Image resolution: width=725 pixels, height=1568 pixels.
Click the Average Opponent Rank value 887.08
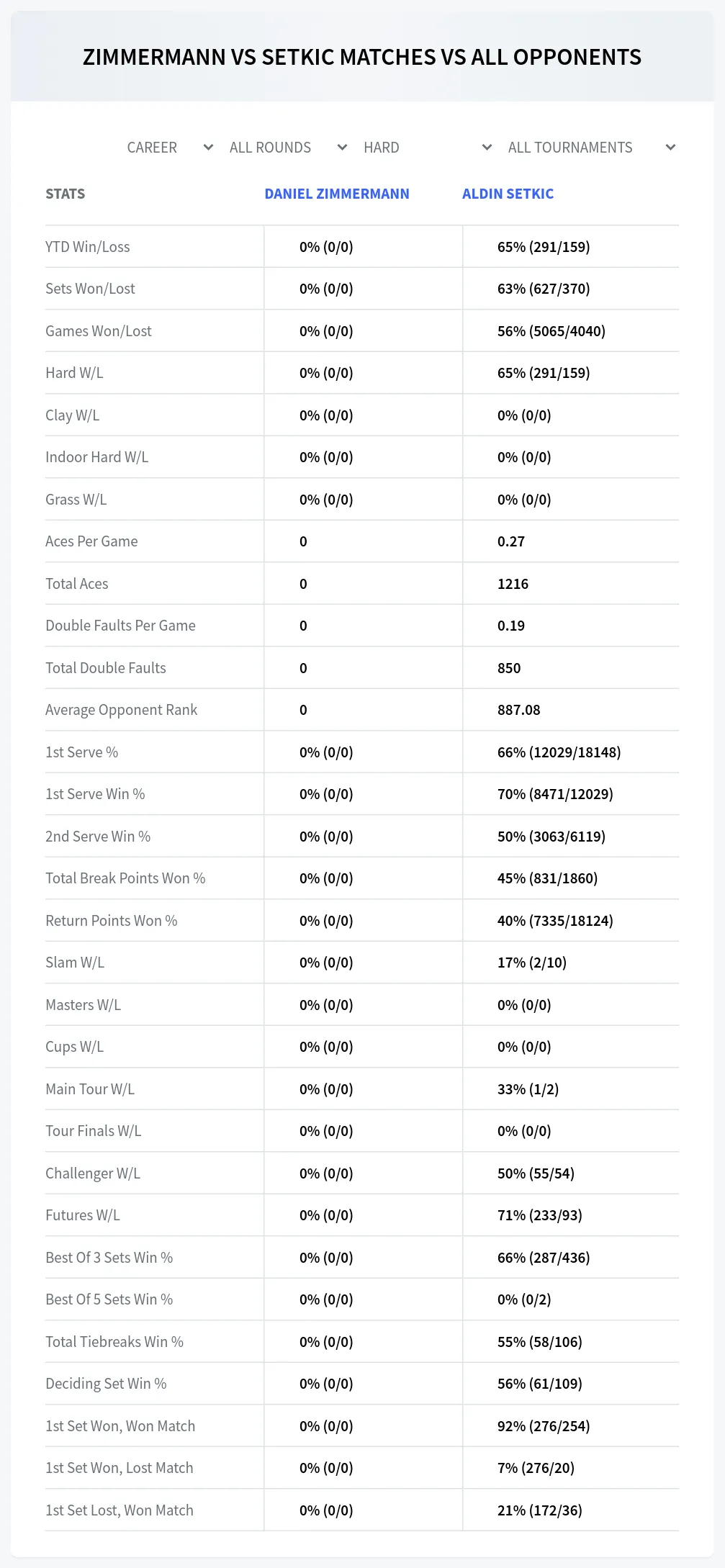click(x=518, y=710)
